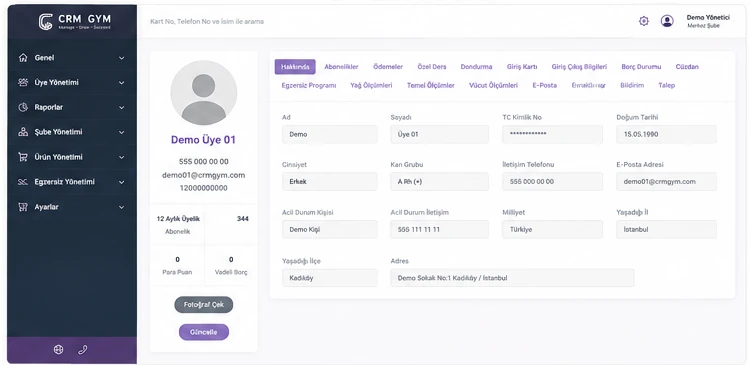
Task: Click the Acil Durum İletişim field
Action: (x=440, y=230)
